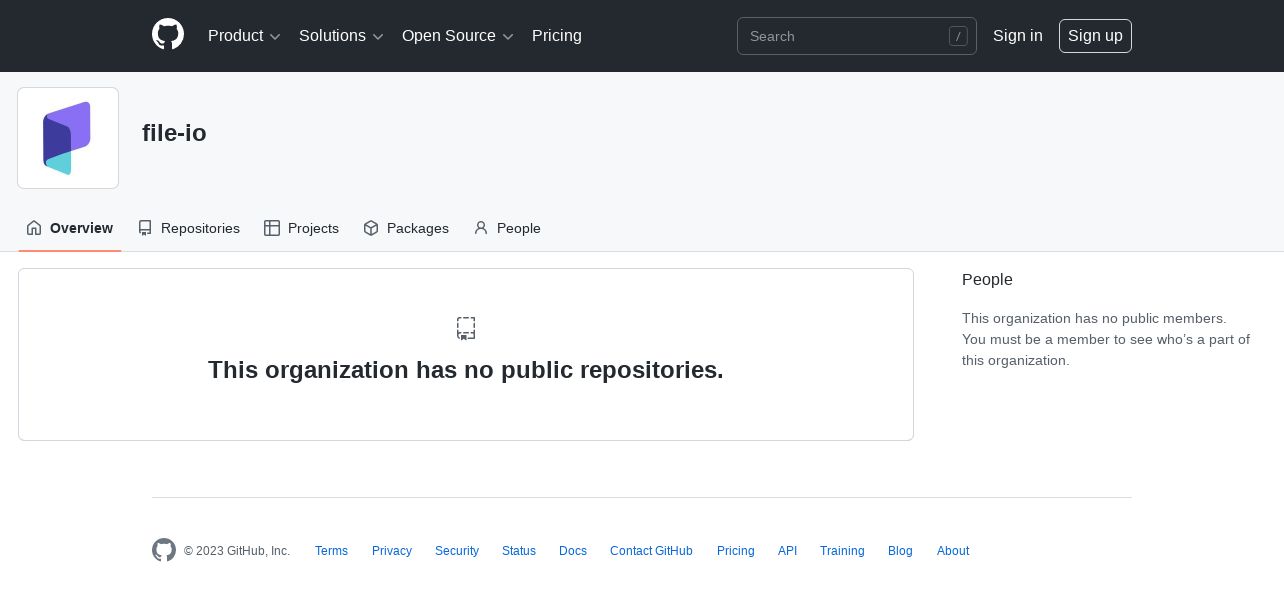The image size is (1284, 612).
Task: Click the footer GitHub logo icon
Action: point(164,550)
